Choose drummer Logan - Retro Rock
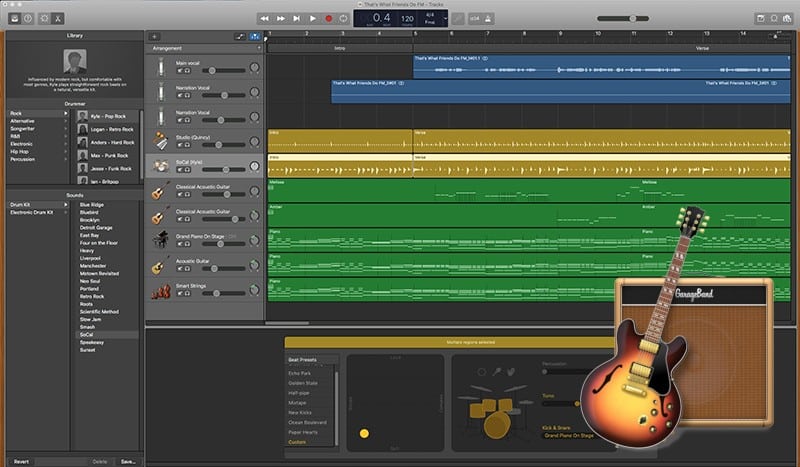The width and height of the screenshot is (800, 467). click(107, 129)
